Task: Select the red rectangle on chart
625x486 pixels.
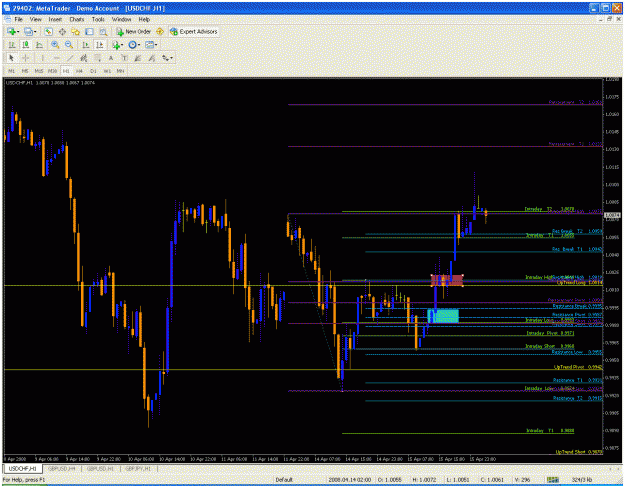Action: [x=447, y=280]
